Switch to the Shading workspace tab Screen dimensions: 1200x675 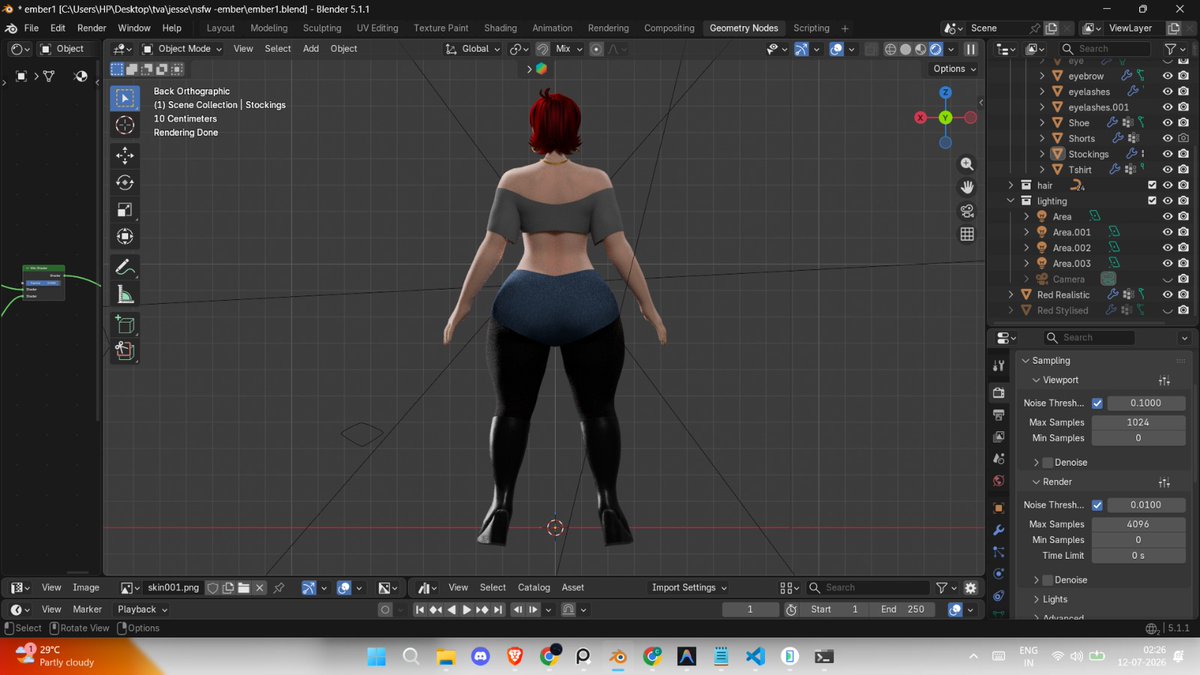pyautogui.click(x=500, y=28)
